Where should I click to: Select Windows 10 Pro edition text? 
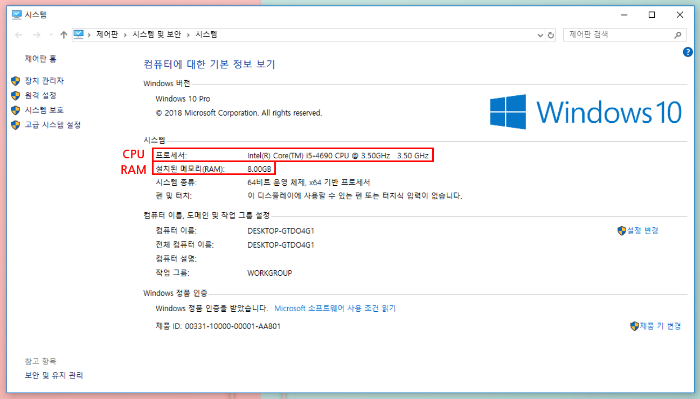[183, 99]
